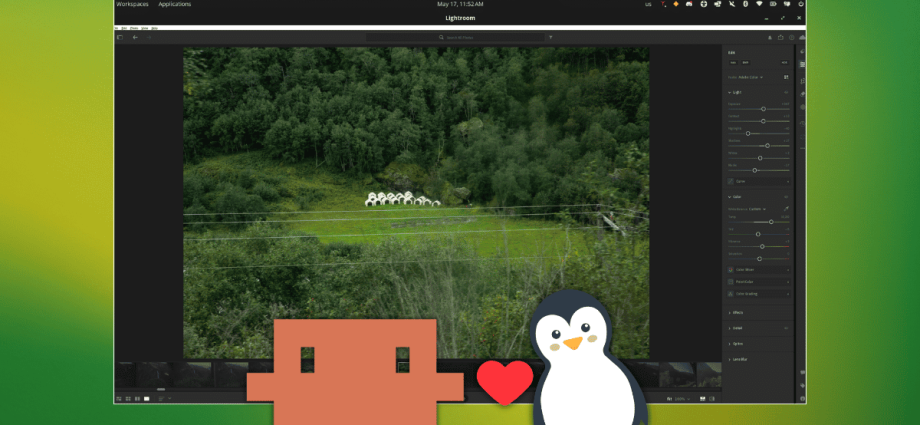Open Workspaces in the top panel
Image resolution: width=920 pixels, height=425 pixels.
point(132,4)
